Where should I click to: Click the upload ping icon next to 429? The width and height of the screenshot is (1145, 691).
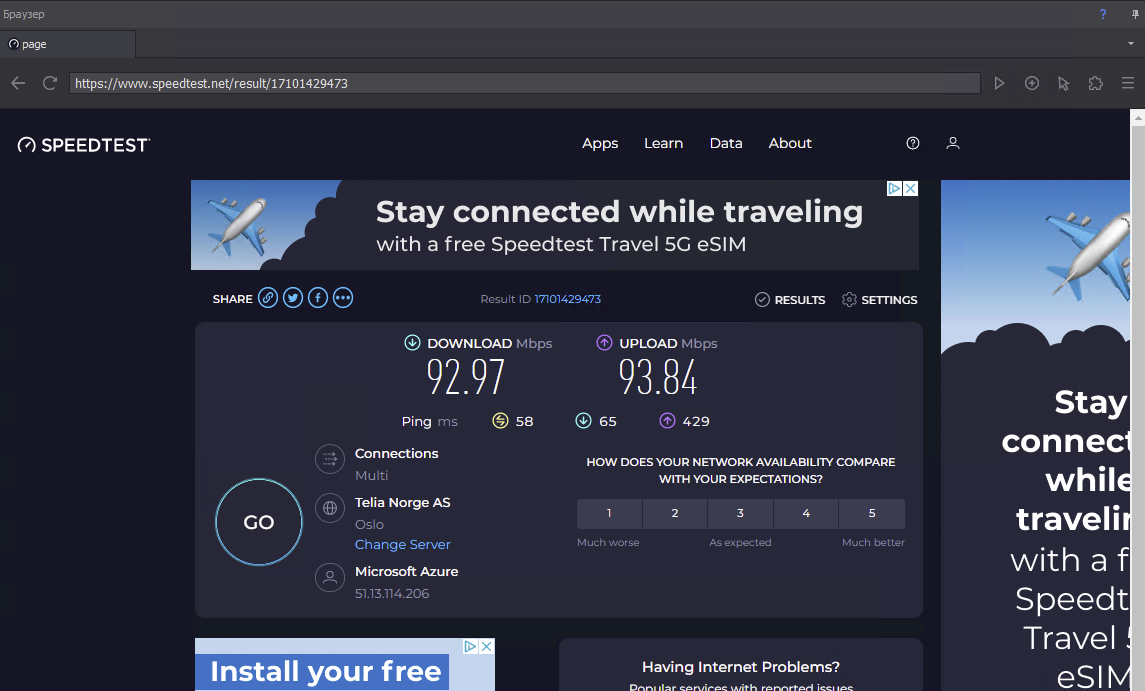[x=667, y=421]
